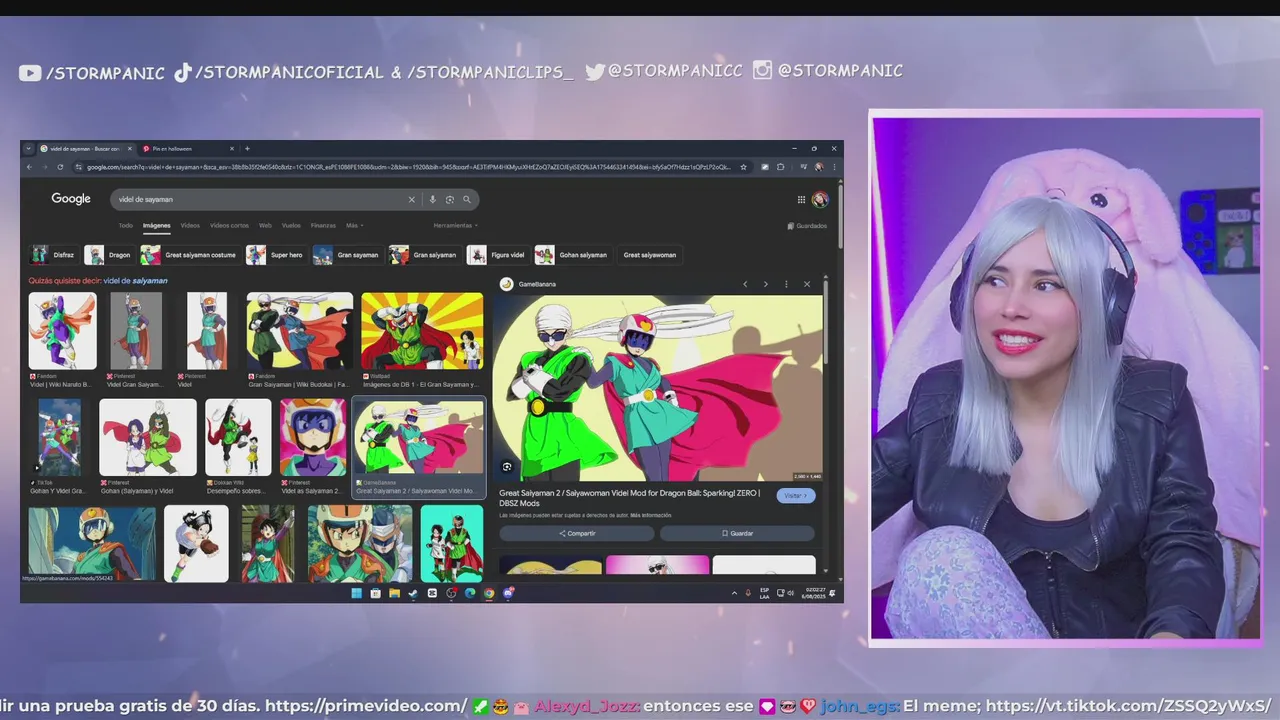Select the 'Gohan saiyaman' filter chip
Viewport: 1280px width, 720px height.
coord(572,255)
